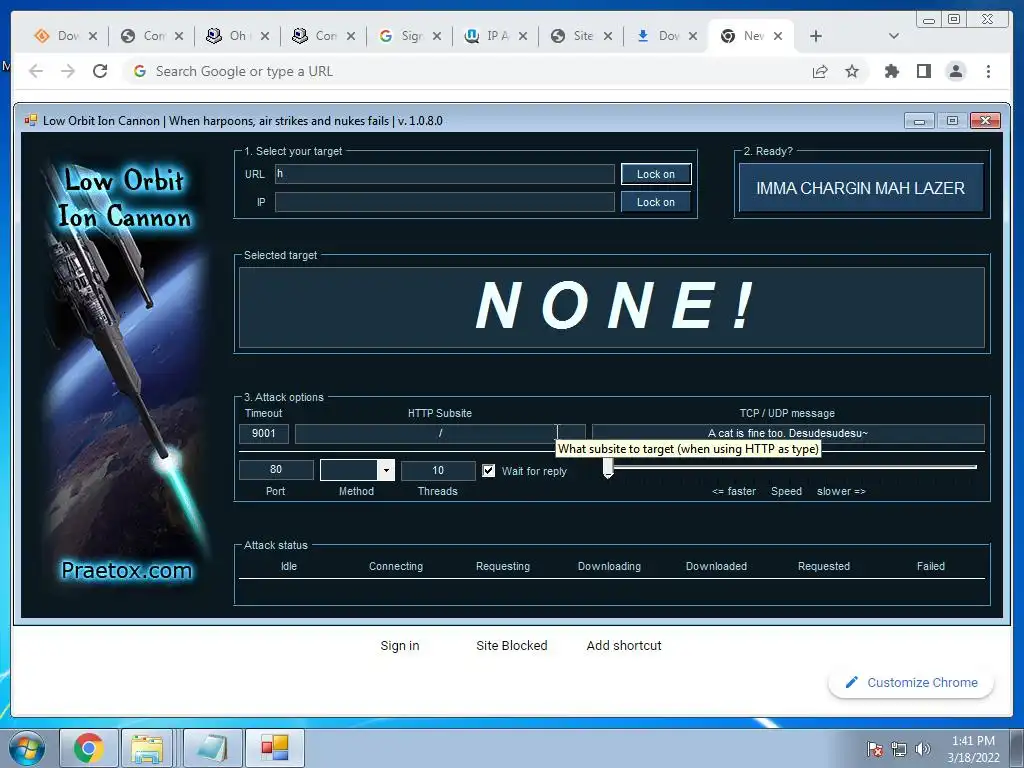Open Chrome profile avatar icon
The image size is (1024, 768).
click(955, 71)
